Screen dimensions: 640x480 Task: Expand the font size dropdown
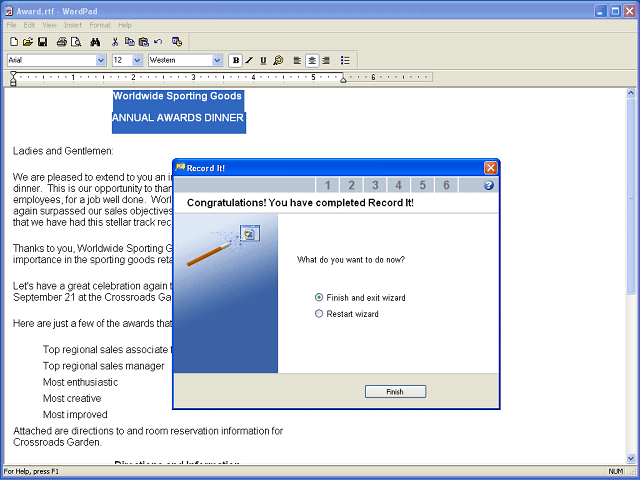137,60
